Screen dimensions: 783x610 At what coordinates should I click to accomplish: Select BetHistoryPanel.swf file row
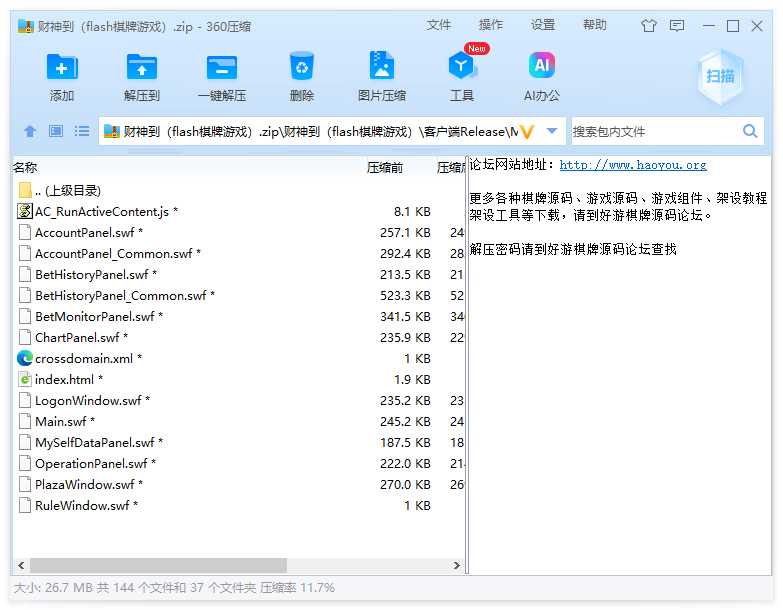(240, 274)
